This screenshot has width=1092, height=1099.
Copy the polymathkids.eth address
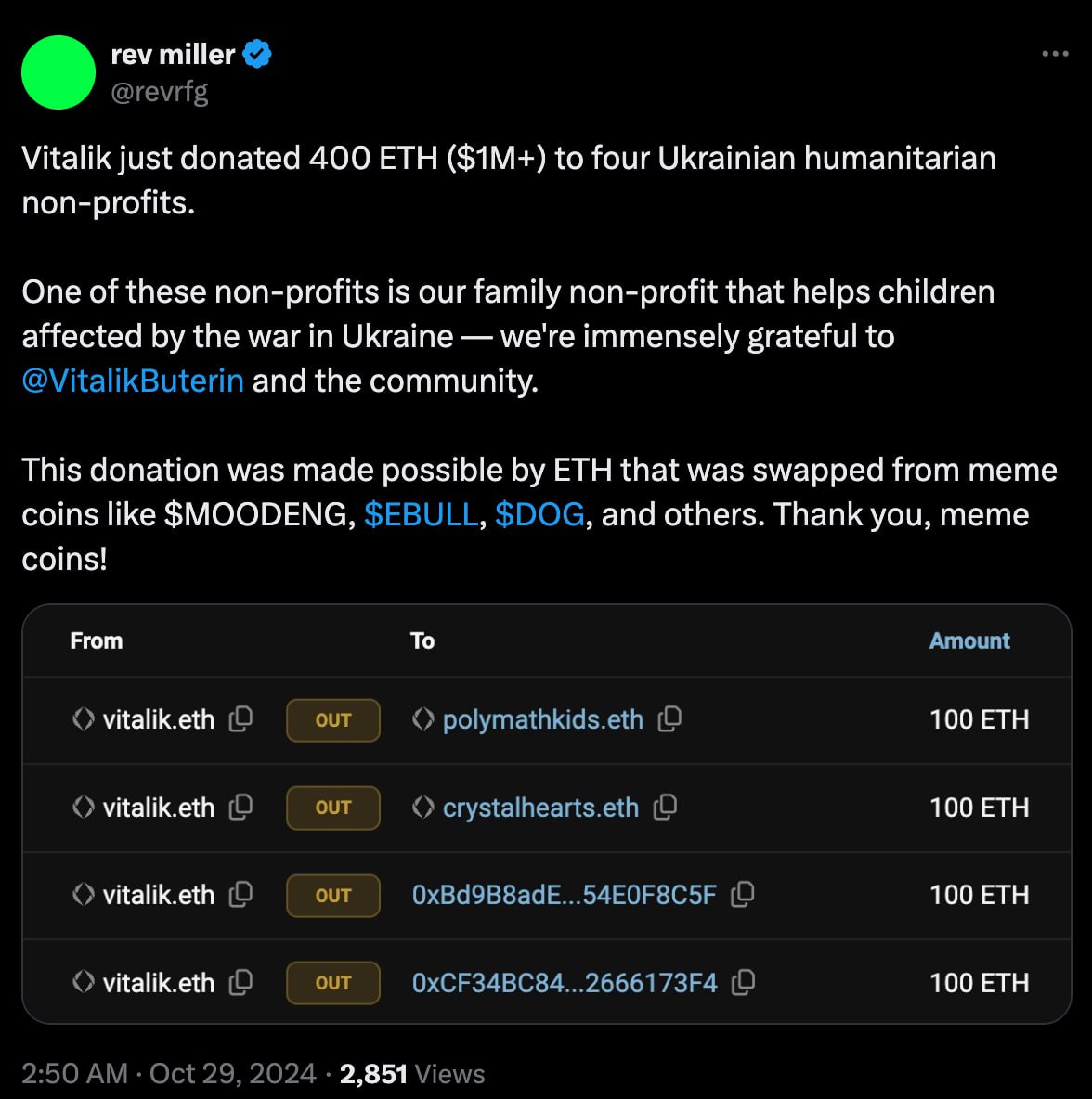(x=669, y=718)
